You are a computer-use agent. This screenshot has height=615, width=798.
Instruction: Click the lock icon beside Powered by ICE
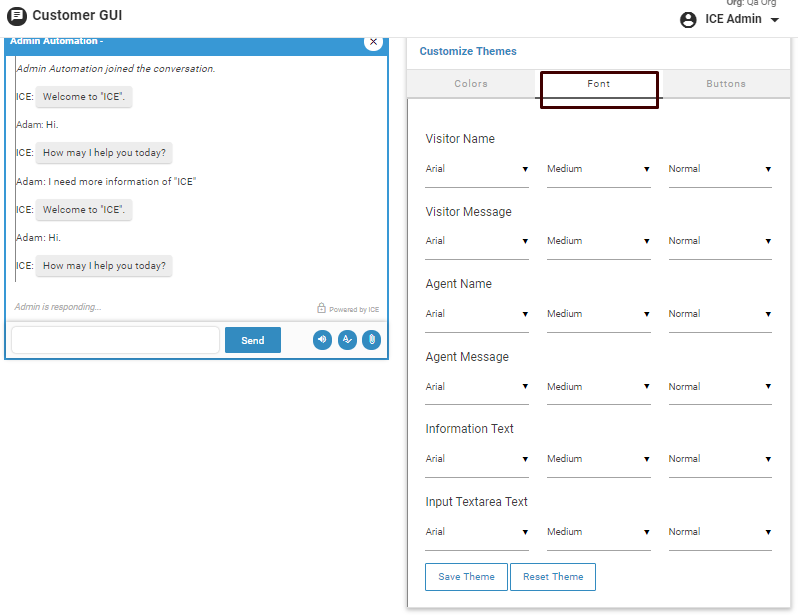click(x=321, y=309)
